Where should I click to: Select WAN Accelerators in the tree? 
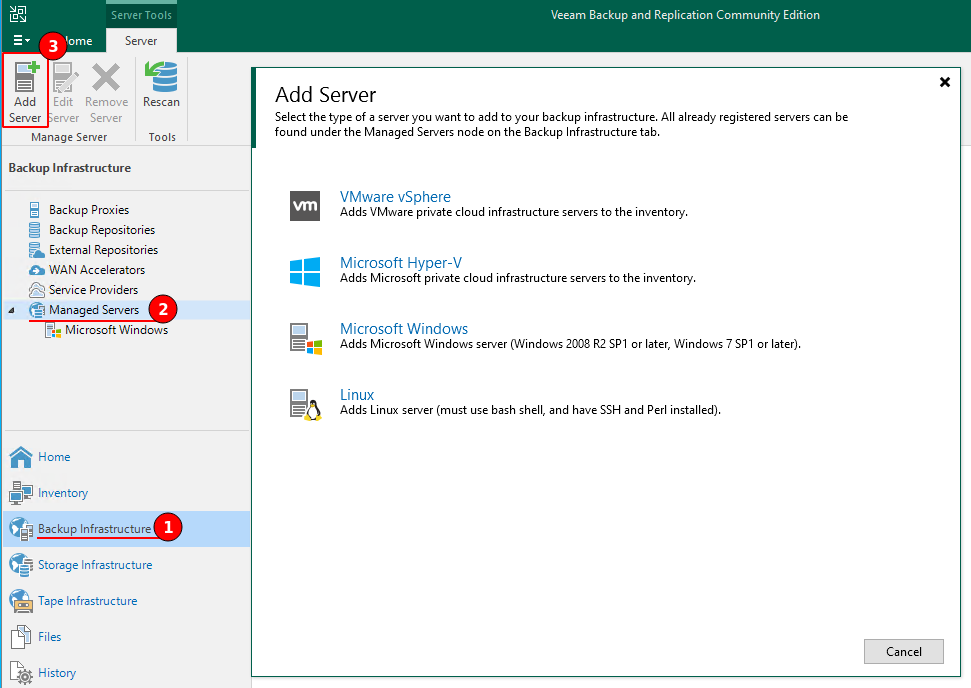click(97, 270)
